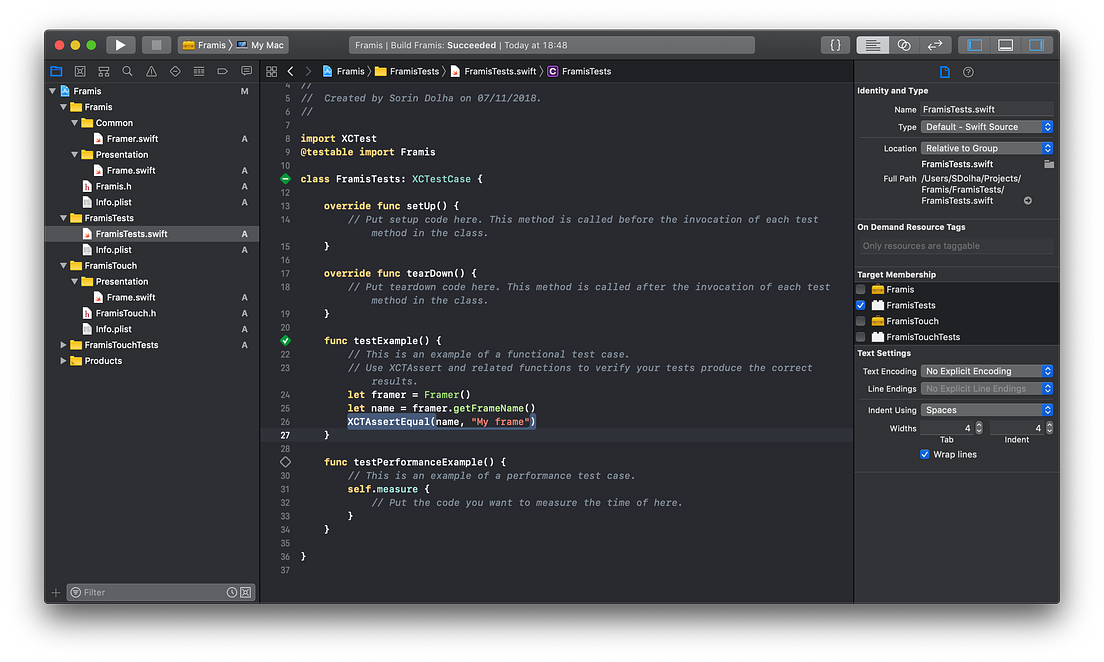Image resolution: width=1104 pixels, height=662 pixels.
Task: Select the Source Control navigator icon
Action: [80, 71]
